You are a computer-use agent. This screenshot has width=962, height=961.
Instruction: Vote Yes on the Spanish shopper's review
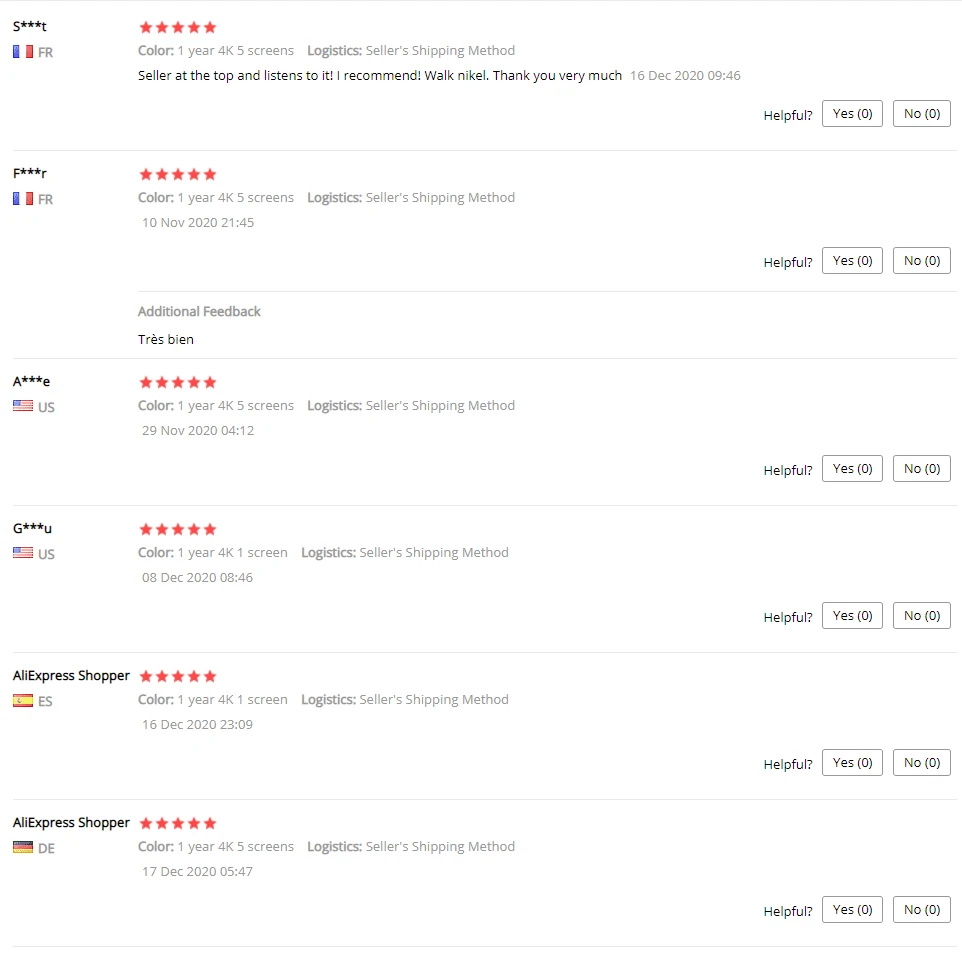tap(852, 763)
